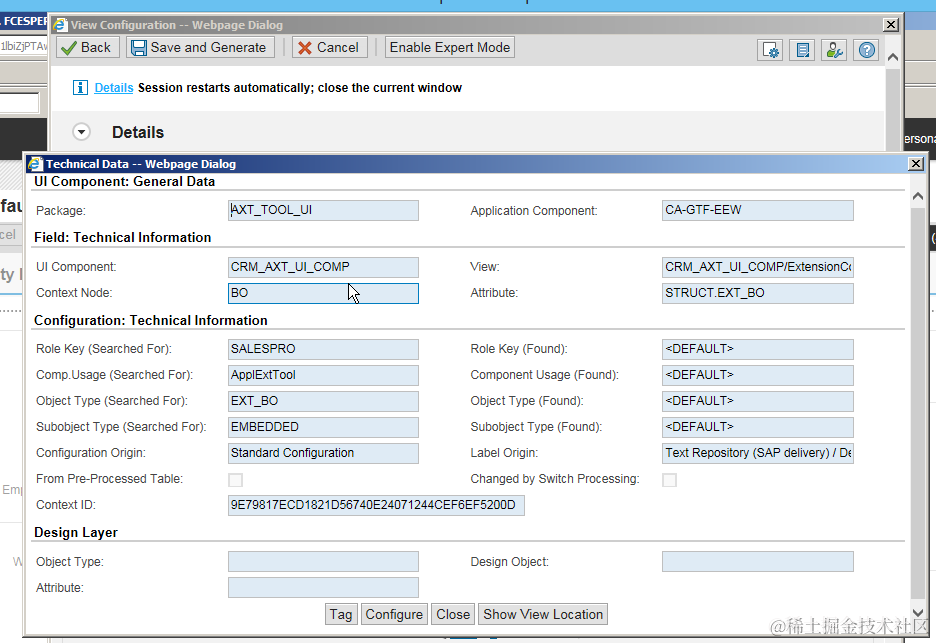Click Configuration Origin field Standard Configuration

323,453
